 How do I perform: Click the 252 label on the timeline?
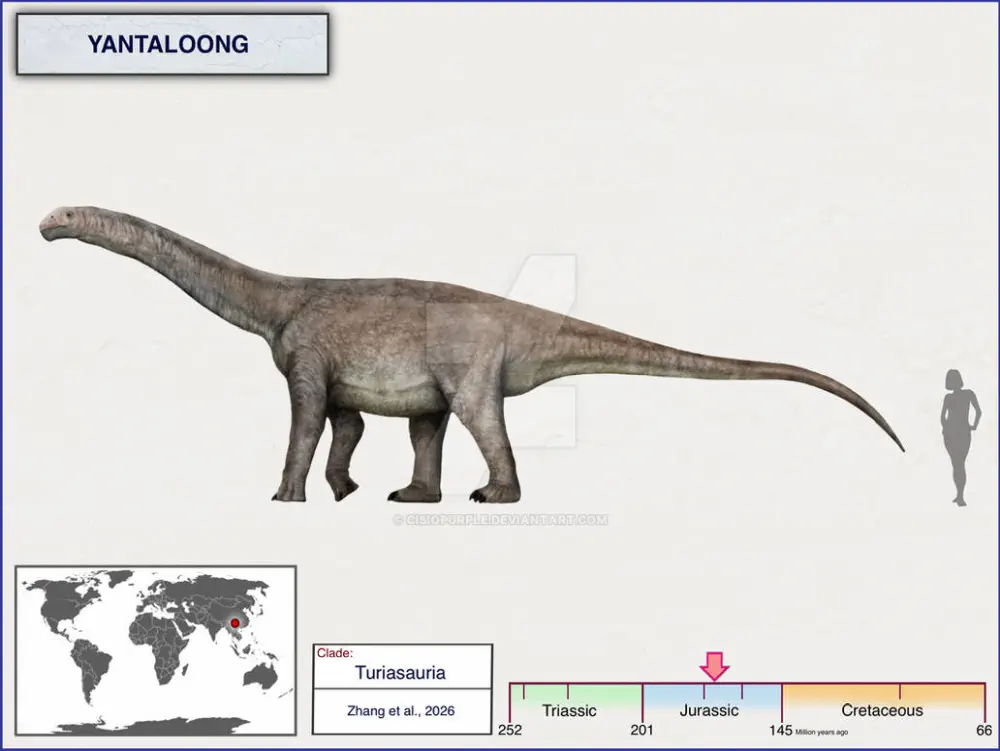pyautogui.click(x=510, y=730)
